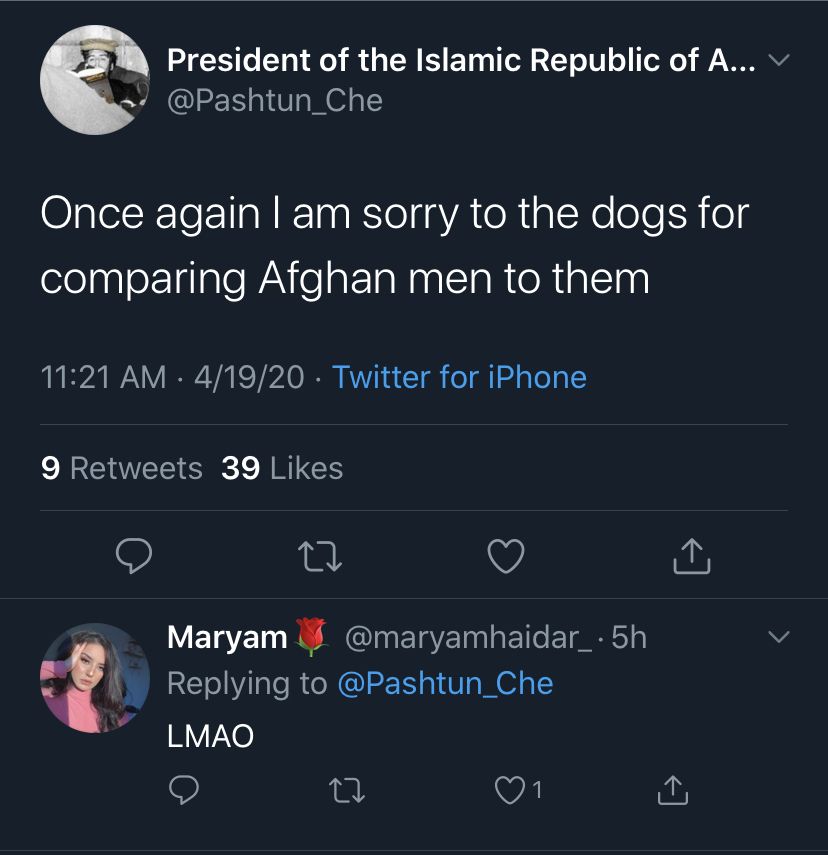
Task: Open Pashtun_Che profile picture
Action: coord(95,80)
